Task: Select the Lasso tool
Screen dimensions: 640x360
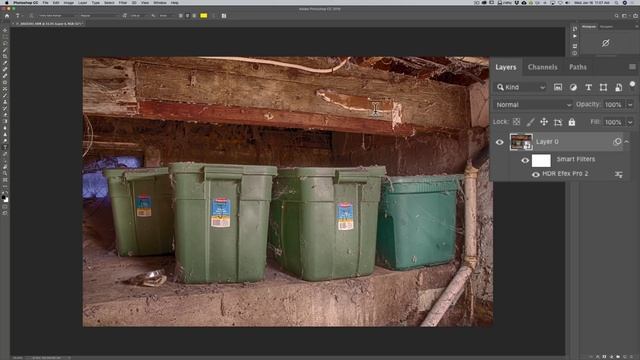Action: (5, 43)
